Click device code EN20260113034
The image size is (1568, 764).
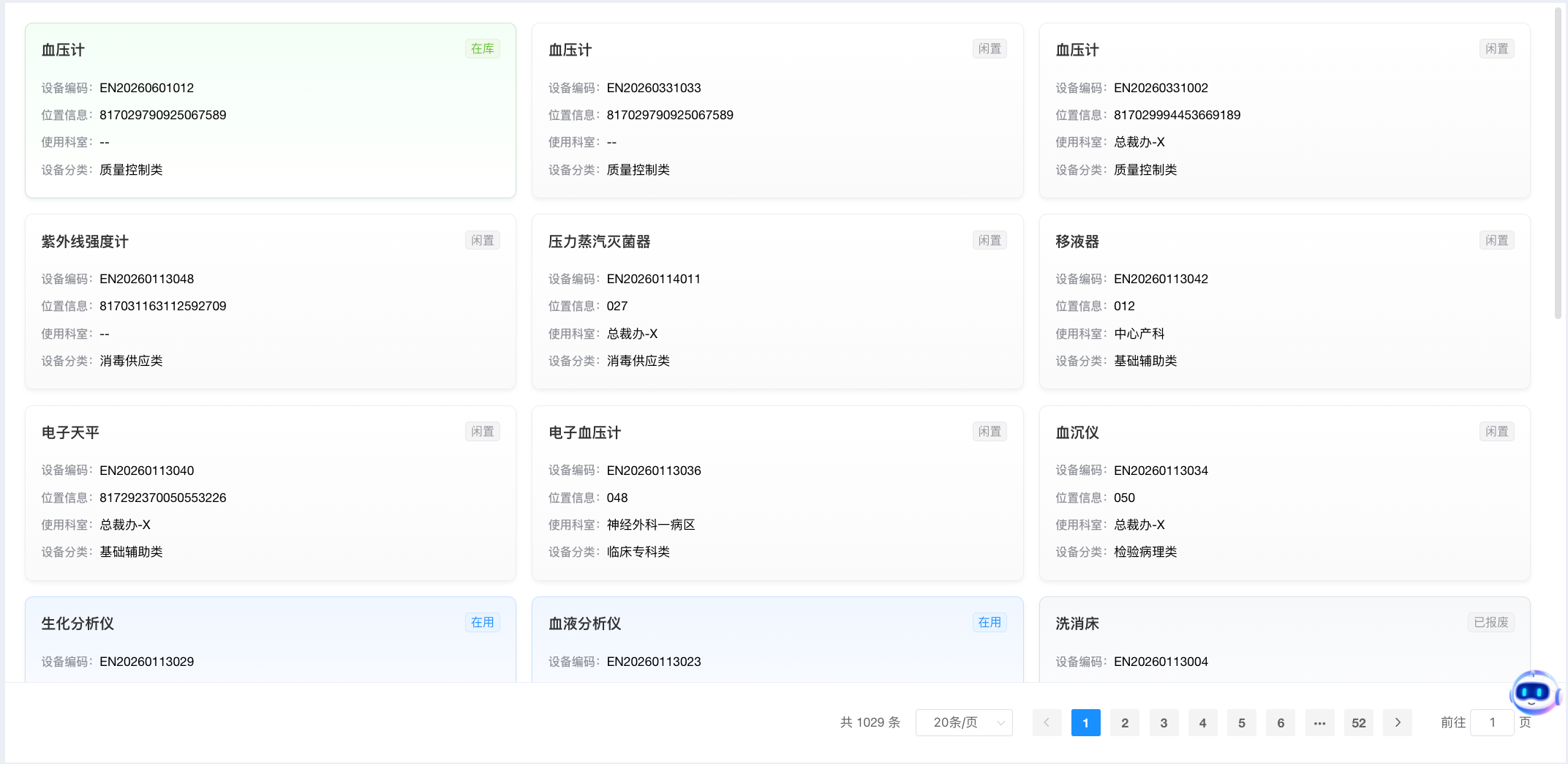tap(1161, 471)
